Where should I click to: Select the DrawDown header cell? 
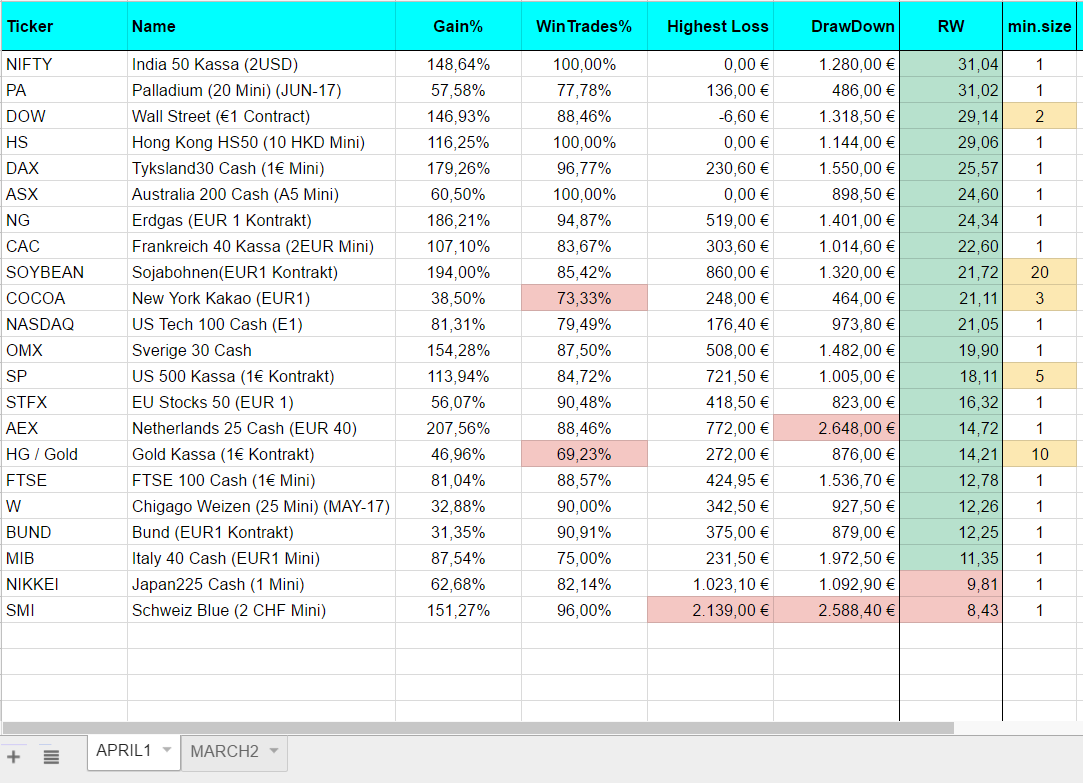pyautogui.click(x=836, y=26)
